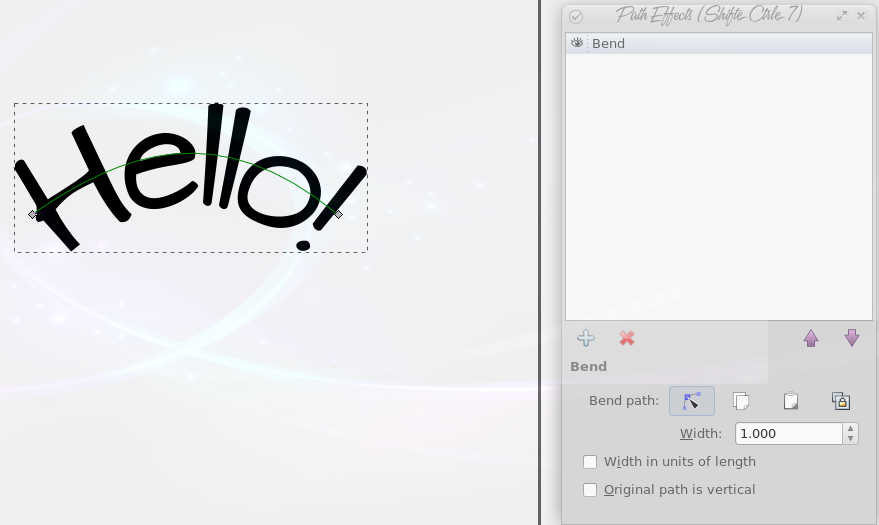
Task: Click left end node of green bend path
Action: coord(33,214)
